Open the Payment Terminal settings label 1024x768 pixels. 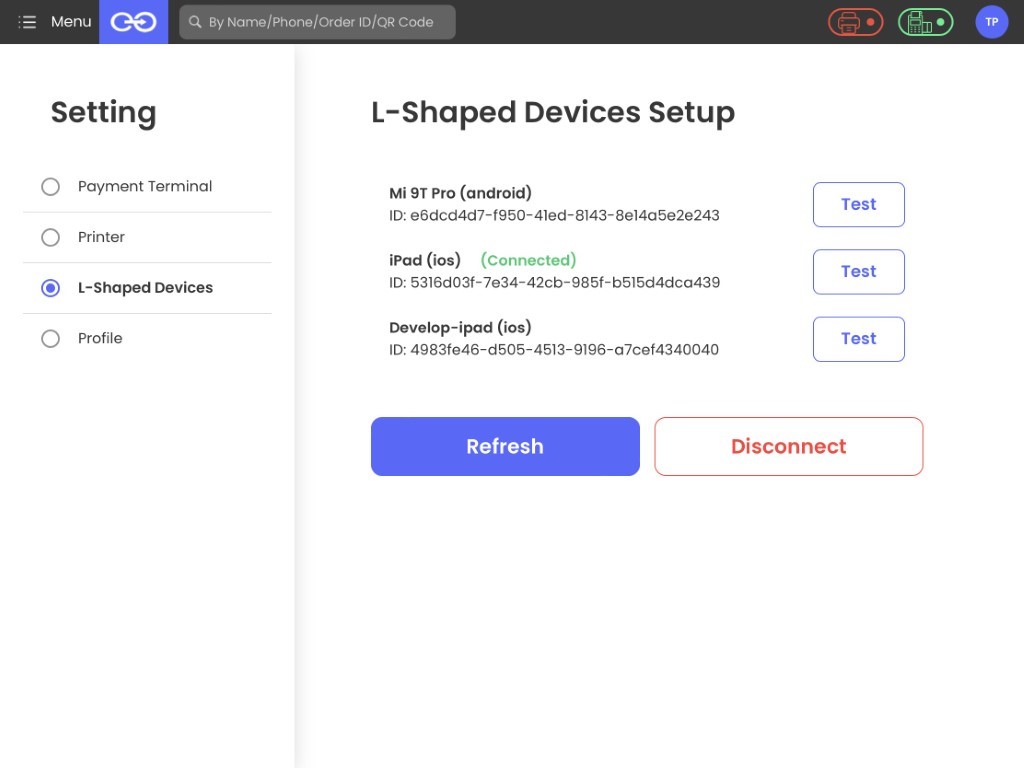145,186
